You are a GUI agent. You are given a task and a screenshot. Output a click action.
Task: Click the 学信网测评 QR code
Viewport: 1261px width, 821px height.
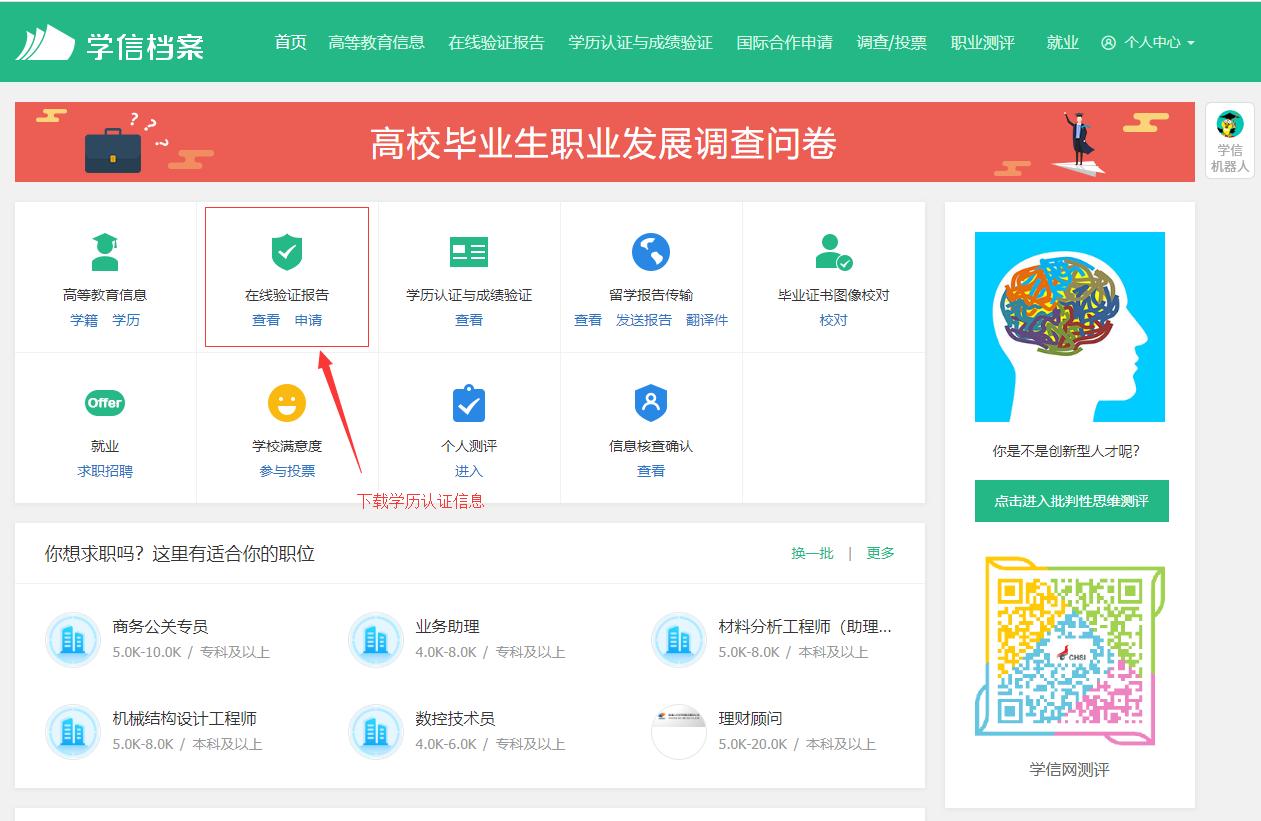[1070, 648]
